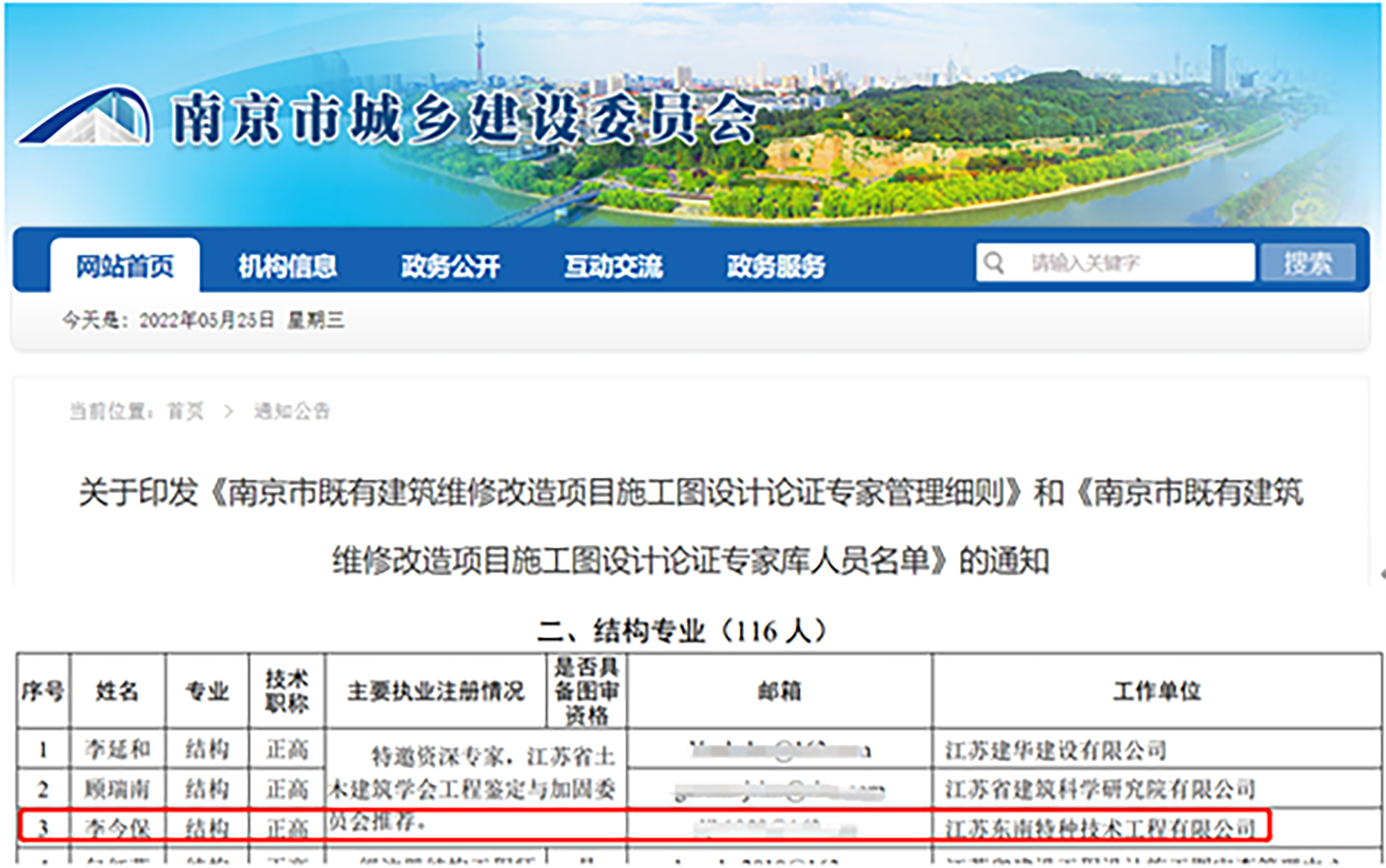Screen dimensions: 1386x868
Task: Click the name cell 李延和
Action: pos(117,749)
